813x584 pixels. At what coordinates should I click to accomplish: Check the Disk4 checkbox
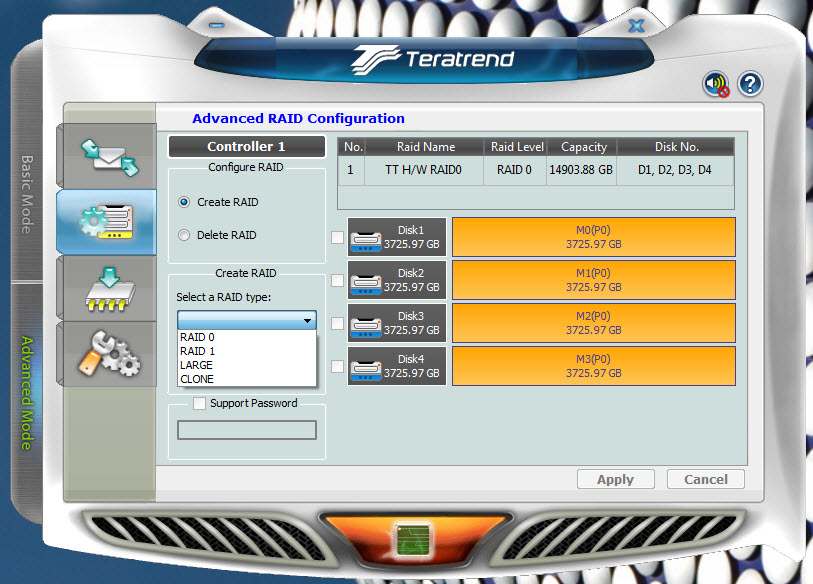click(338, 366)
